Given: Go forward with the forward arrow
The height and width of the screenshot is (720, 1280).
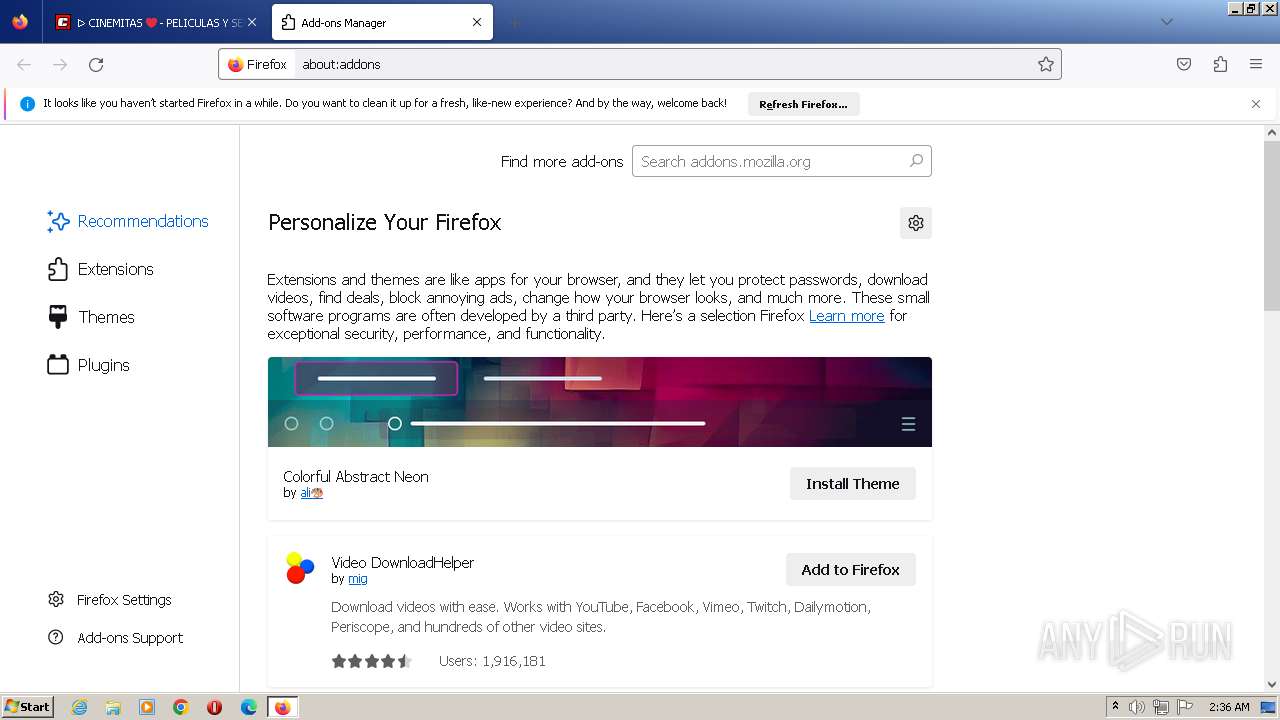Looking at the screenshot, I should click(x=60, y=64).
